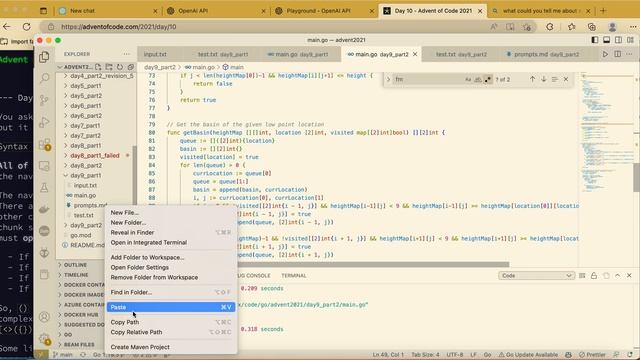Choose Copy Relative Path
This screenshot has height=360, width=640.
point(171,332)
